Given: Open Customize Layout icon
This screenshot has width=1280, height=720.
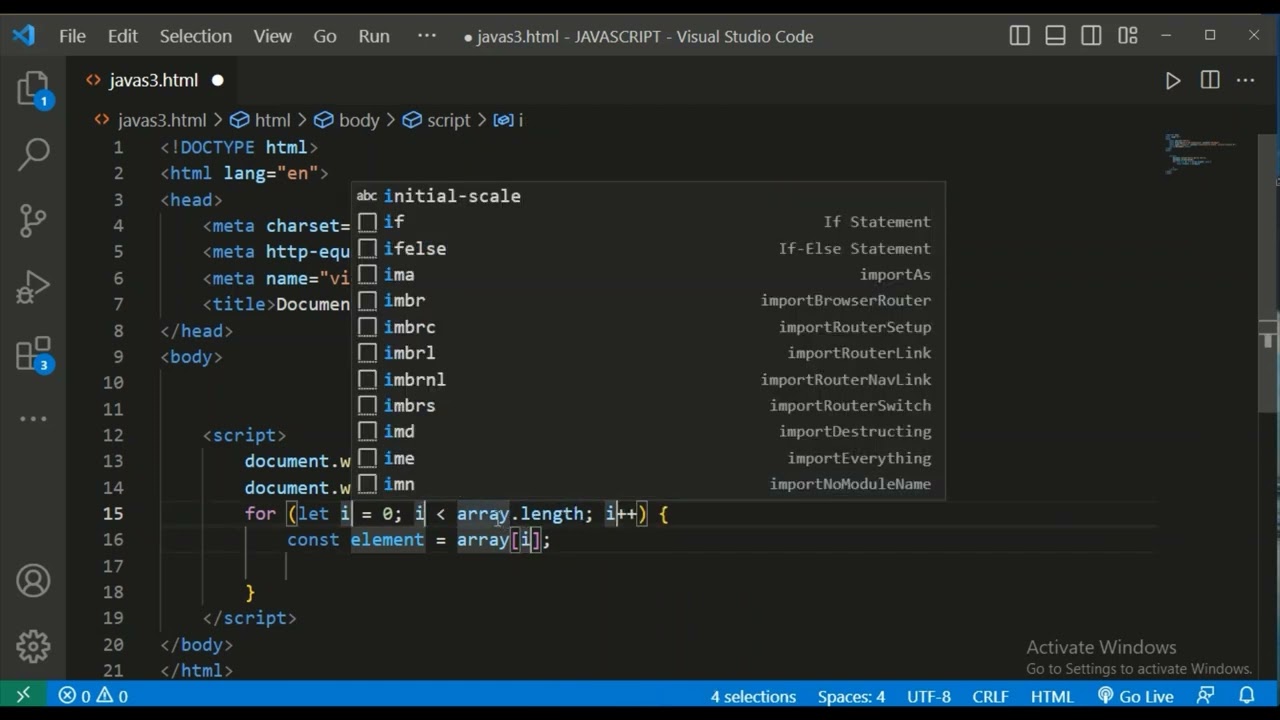Looking at the screenshot, I should pyautogui.click(x=1128, y=36).
